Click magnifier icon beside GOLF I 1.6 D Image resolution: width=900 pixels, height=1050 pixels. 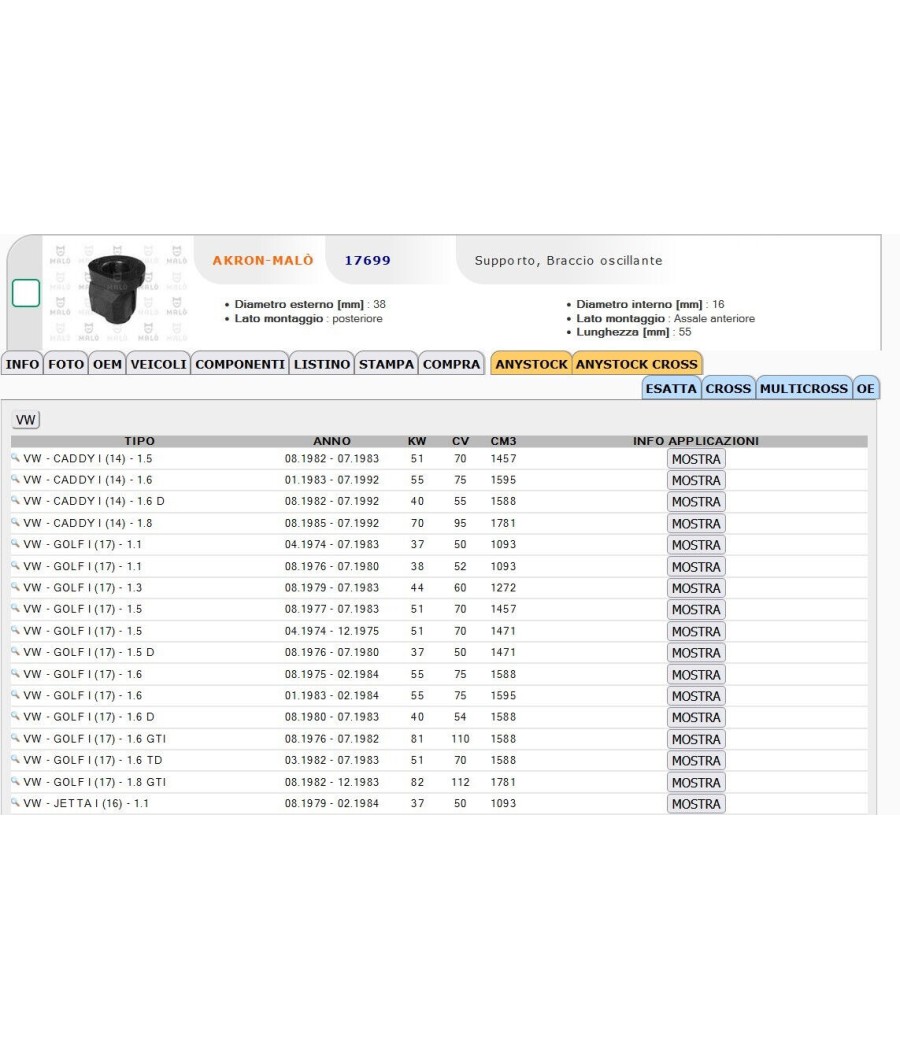pos(15,717)
